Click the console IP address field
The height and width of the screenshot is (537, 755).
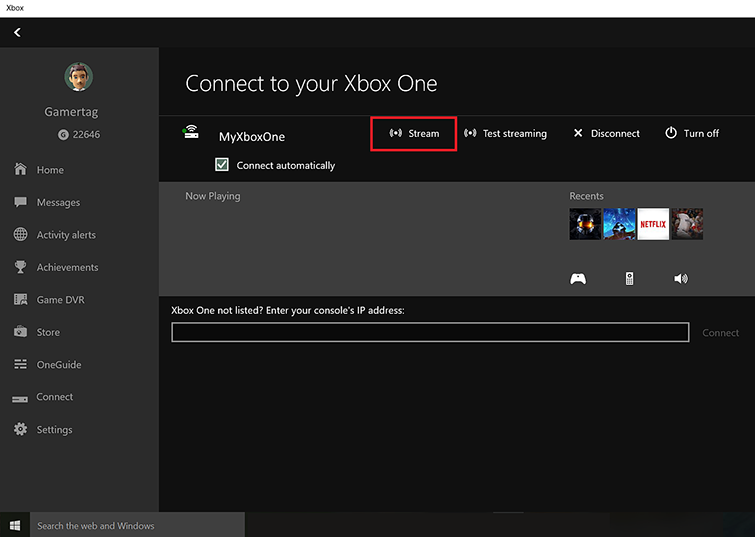430,333
